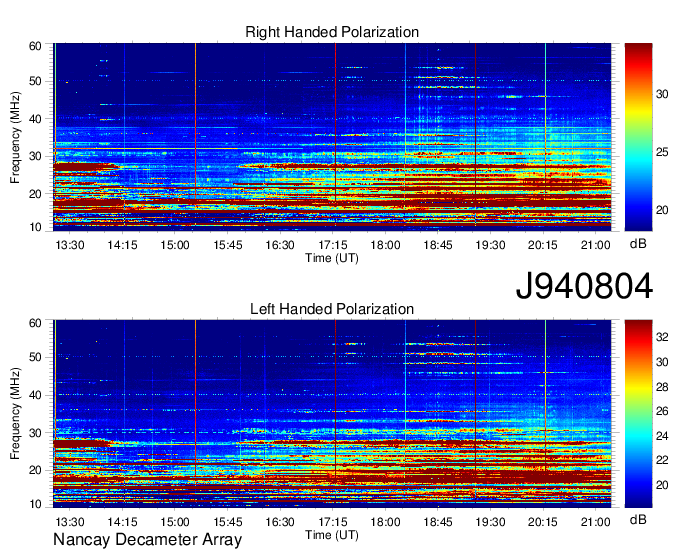Click the Time (UT) label under Right Handed plot
Screen dimensions: 680x552
tap(332, 258)
